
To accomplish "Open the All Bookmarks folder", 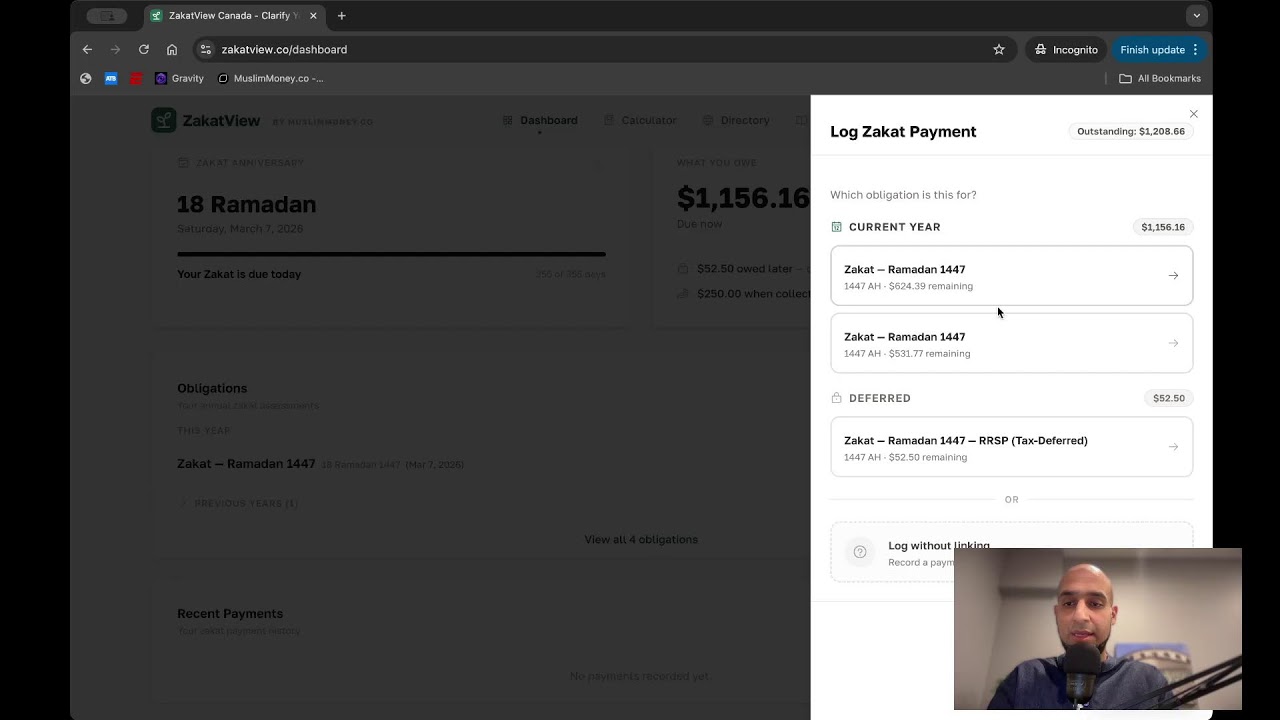I will click(1160, 78).
